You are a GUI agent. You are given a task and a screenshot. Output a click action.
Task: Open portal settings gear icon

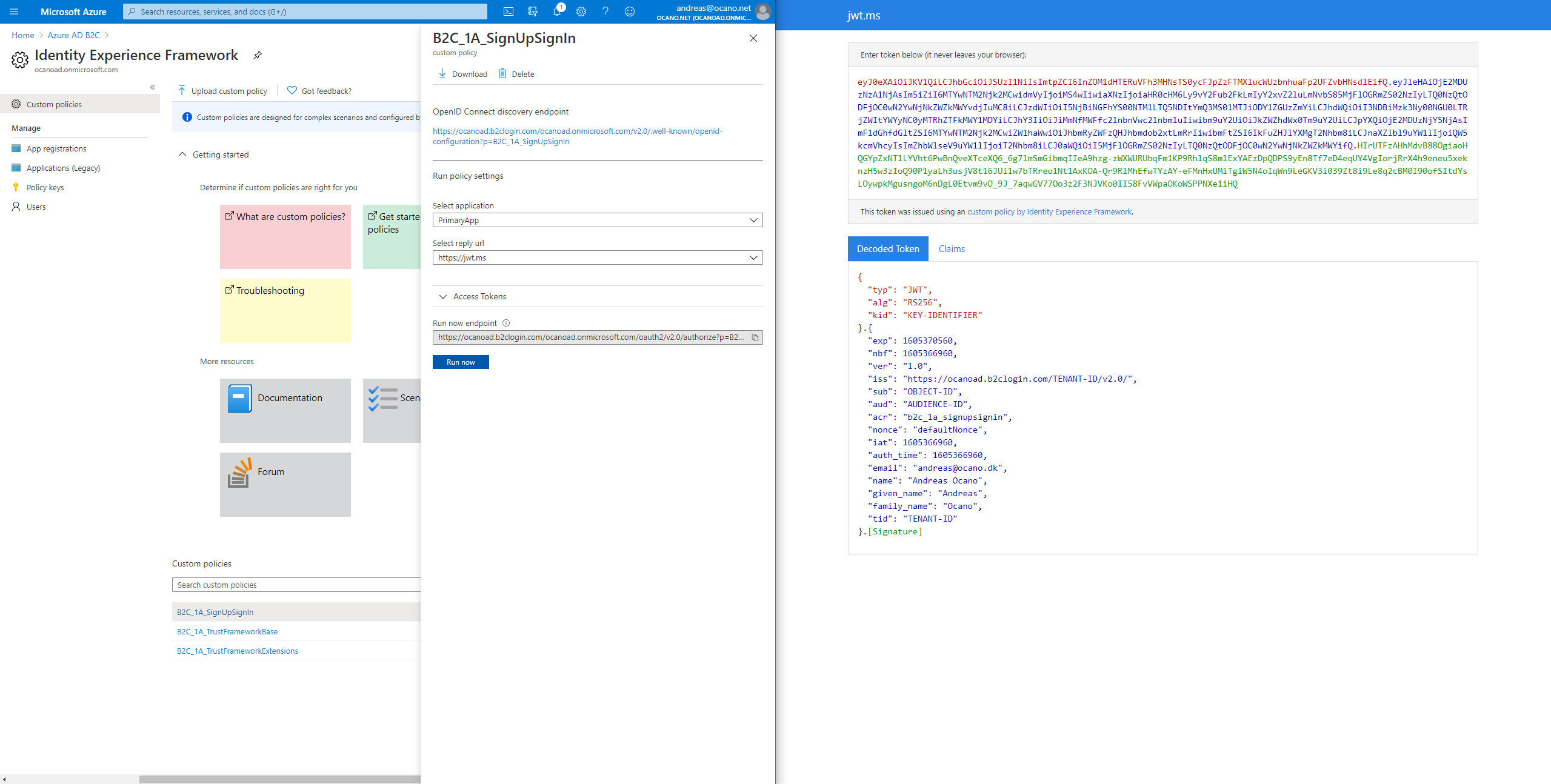581,12
